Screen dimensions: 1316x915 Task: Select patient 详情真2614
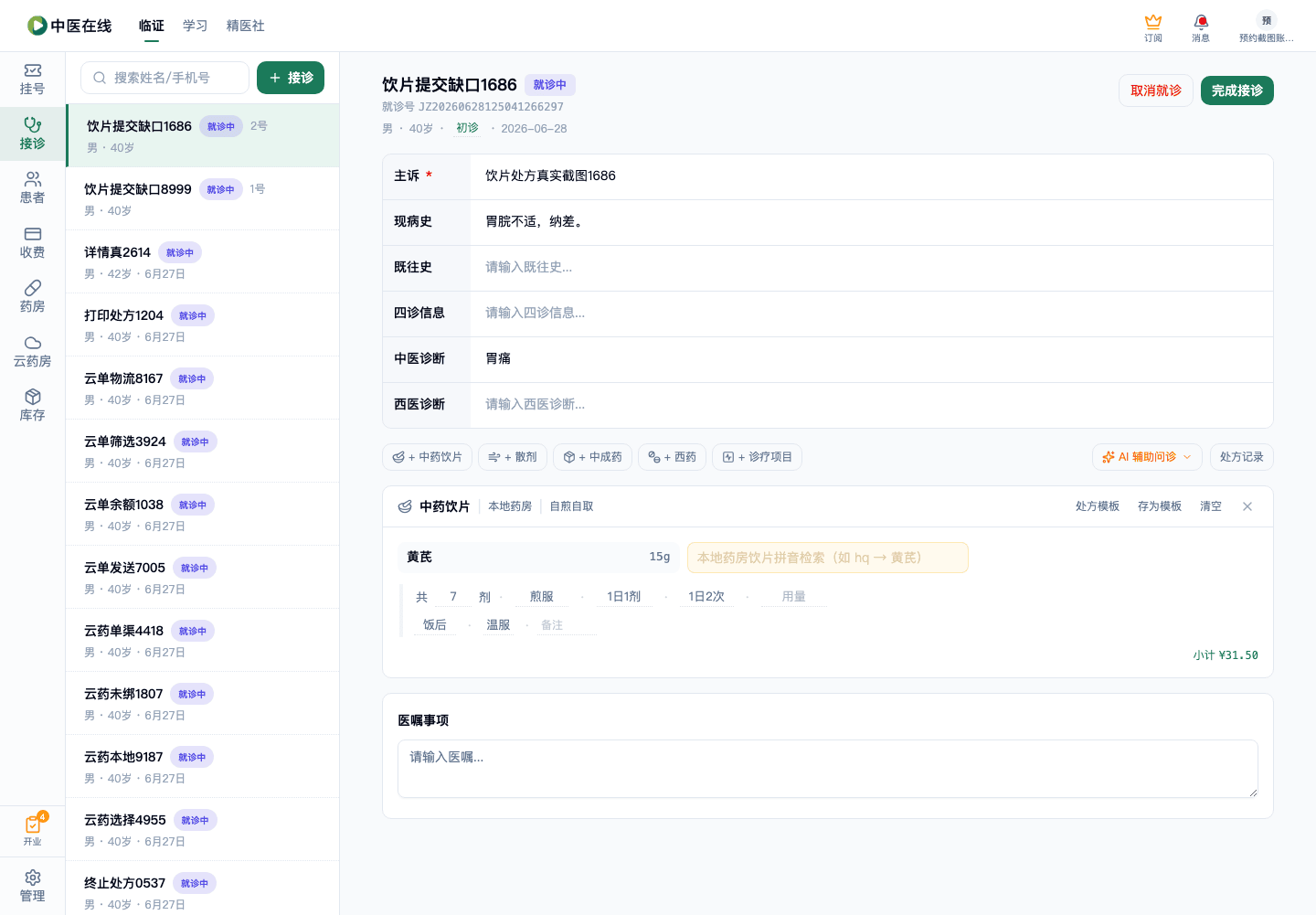[203, 261]
